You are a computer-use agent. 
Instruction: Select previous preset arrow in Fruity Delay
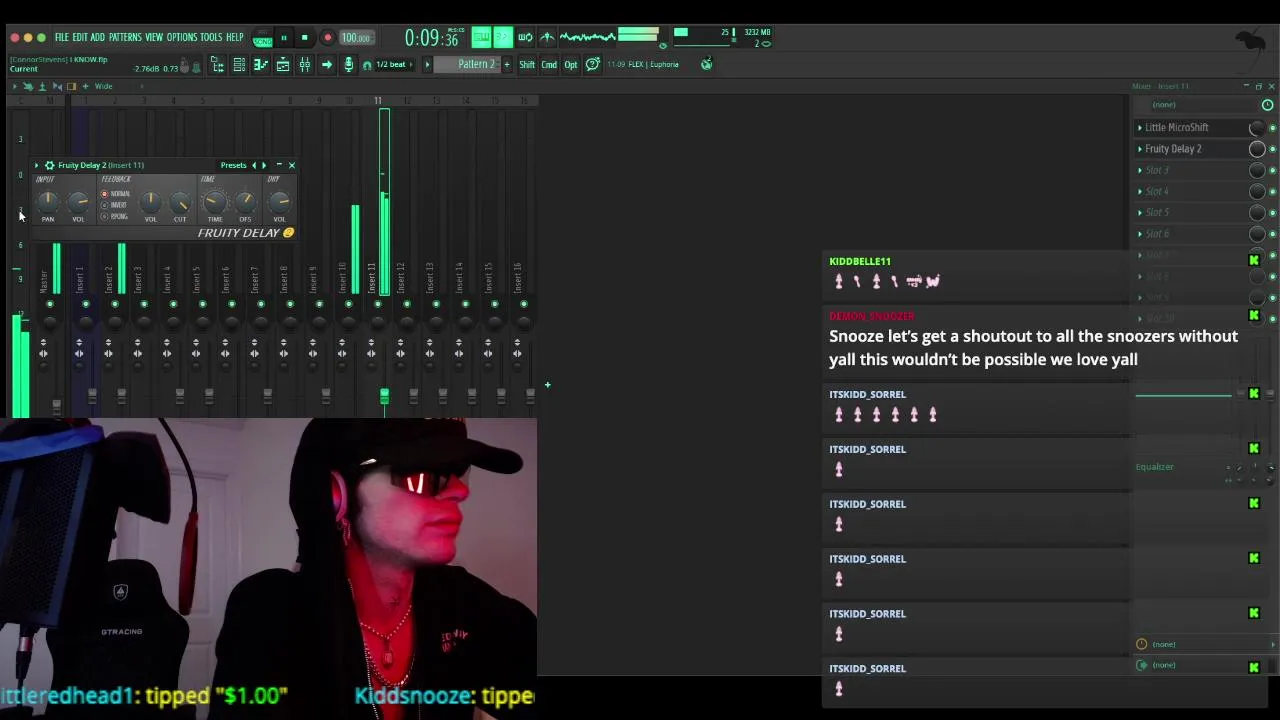tap(254, 166)
